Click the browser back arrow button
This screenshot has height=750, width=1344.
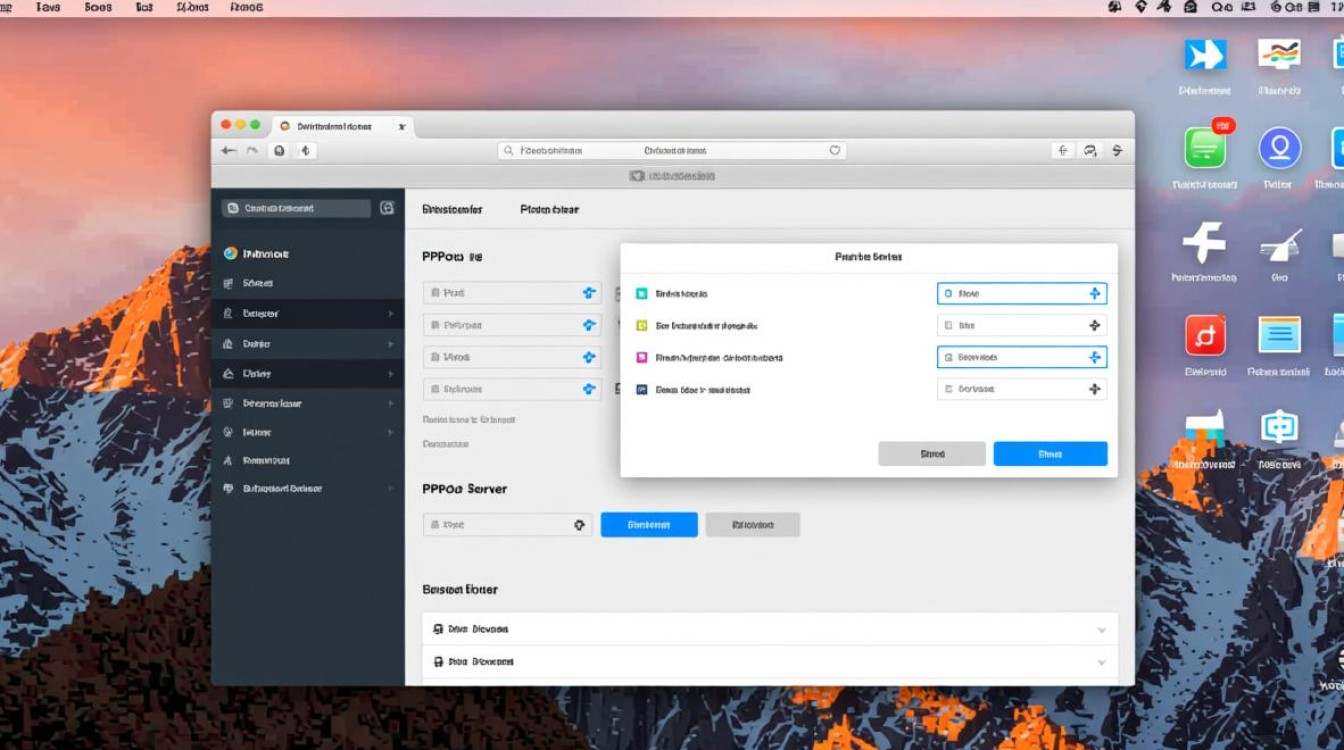pos(229,150)
